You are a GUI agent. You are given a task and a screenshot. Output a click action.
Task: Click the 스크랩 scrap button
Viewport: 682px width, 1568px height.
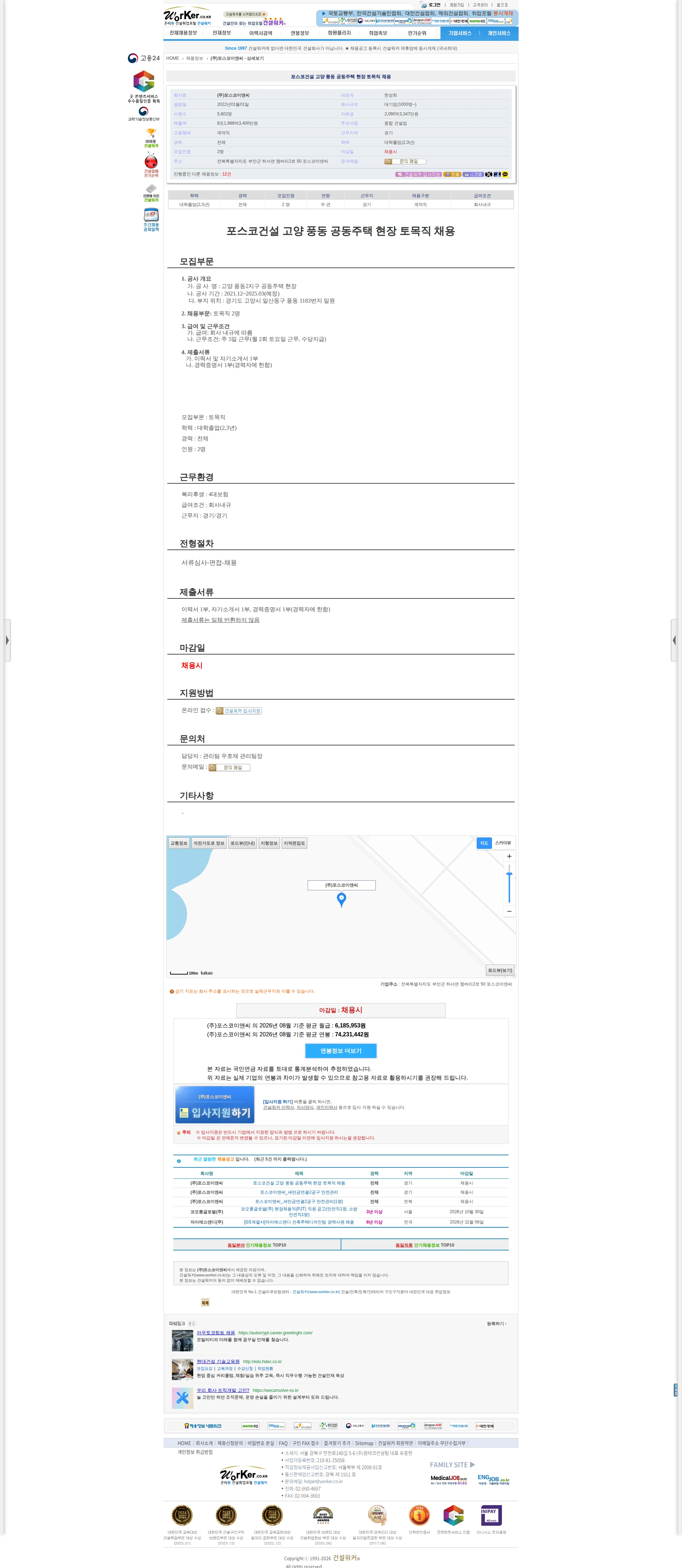pyautogui.click(x=473, y=175)
